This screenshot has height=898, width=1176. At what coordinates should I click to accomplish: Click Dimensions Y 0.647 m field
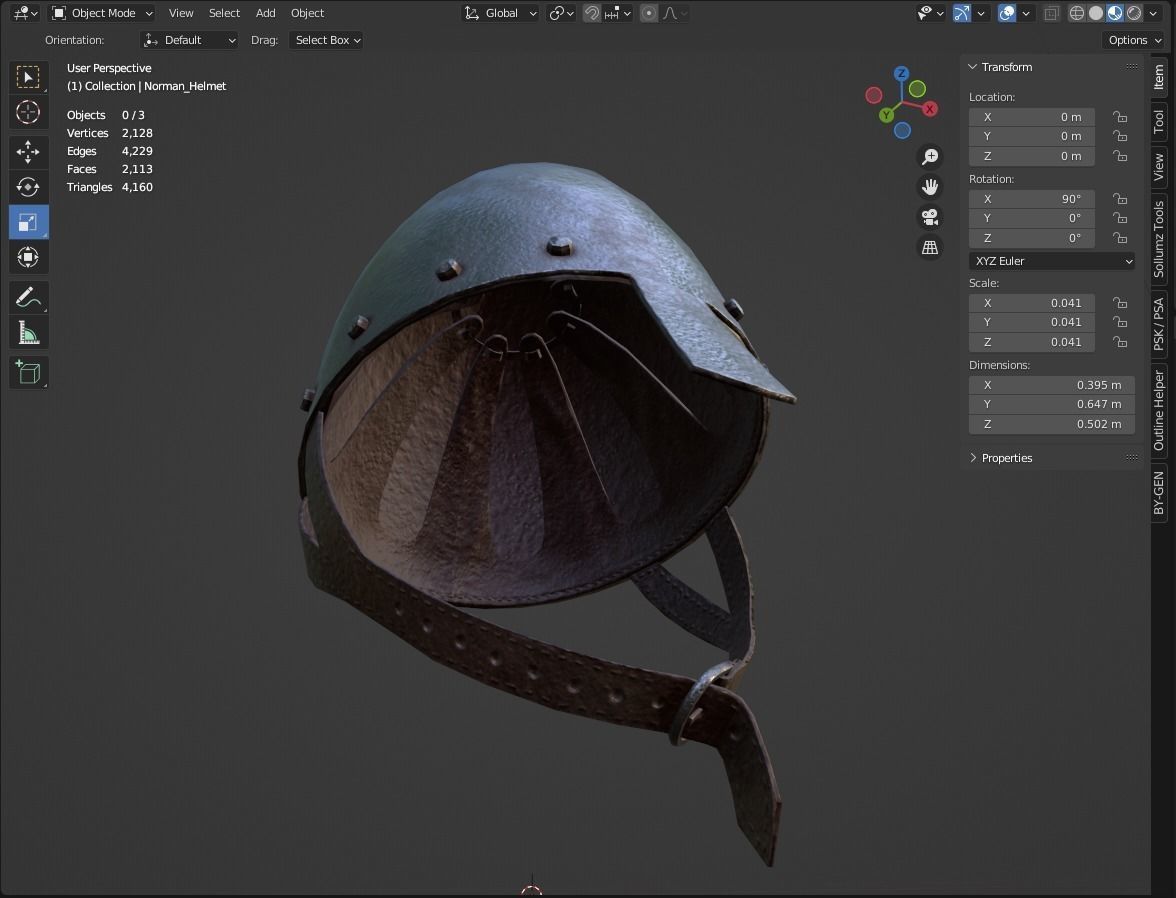pos(1052,404)
